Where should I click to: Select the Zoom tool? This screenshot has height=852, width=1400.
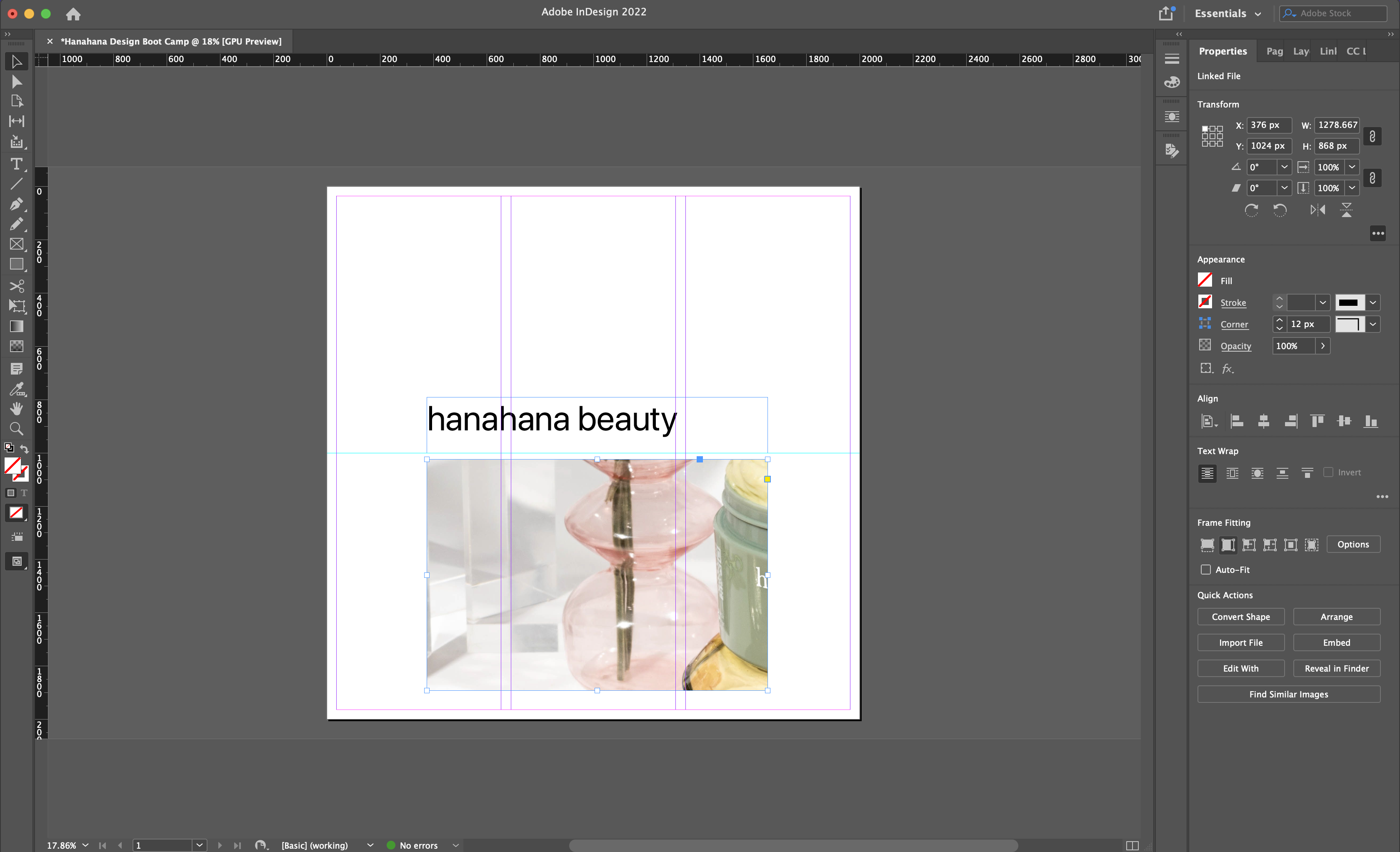pos(17,429)
